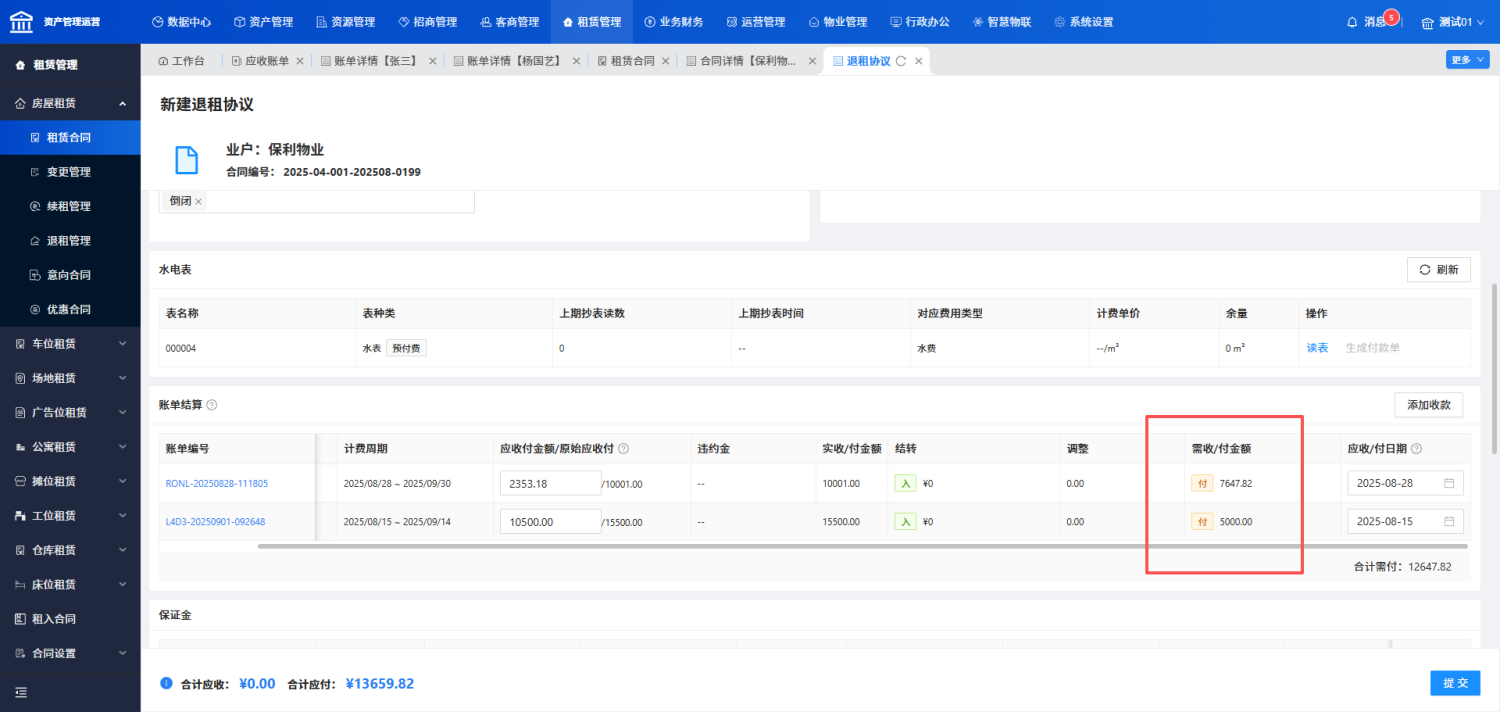
Task: Open 数据中心 in top navigation
Action: click(181, 22)
